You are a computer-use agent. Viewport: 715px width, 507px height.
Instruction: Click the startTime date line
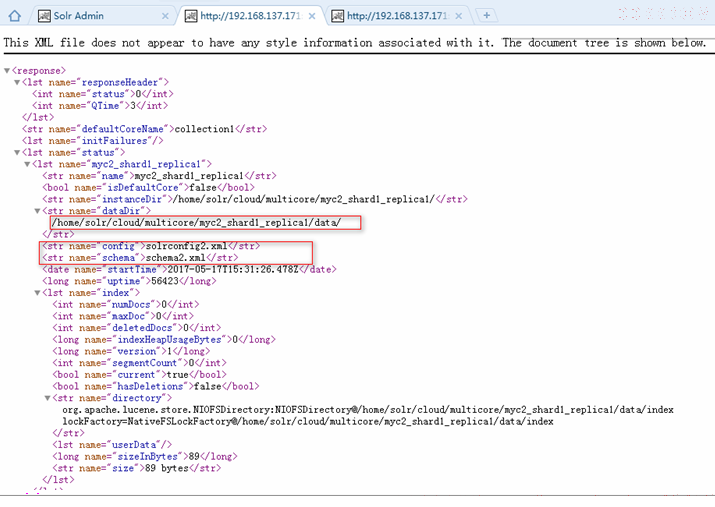tap(189, 269)
